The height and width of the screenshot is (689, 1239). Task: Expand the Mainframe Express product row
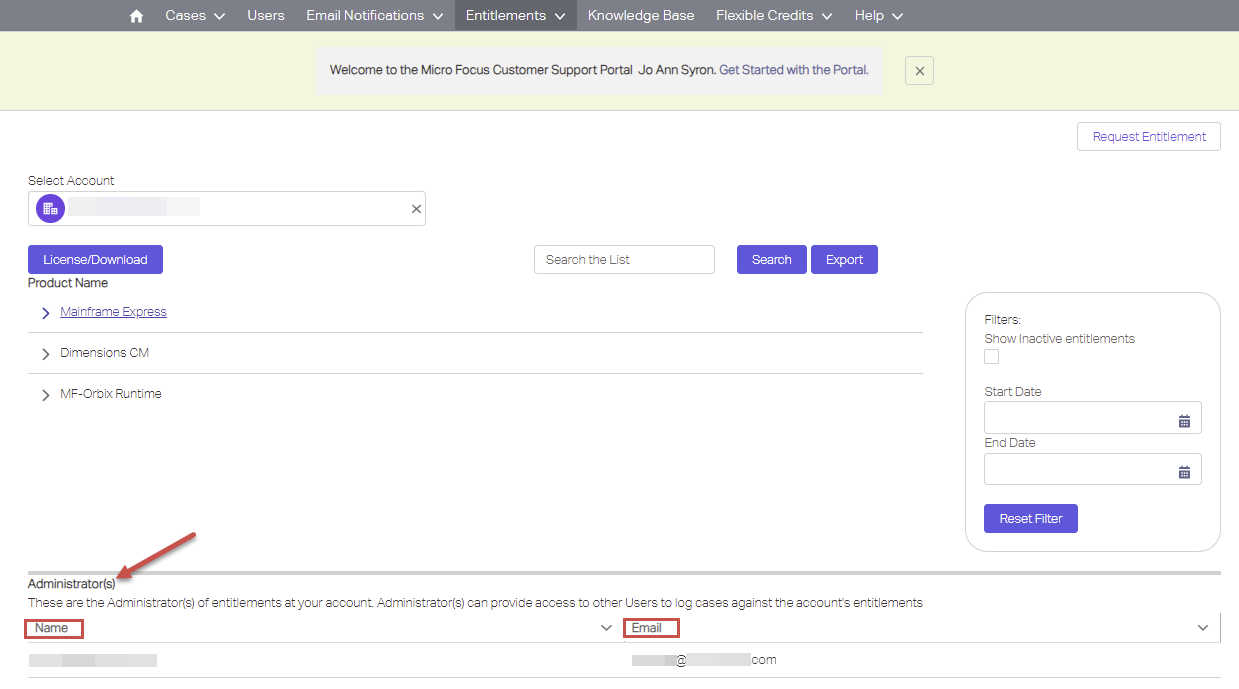(x=46, y=313)
